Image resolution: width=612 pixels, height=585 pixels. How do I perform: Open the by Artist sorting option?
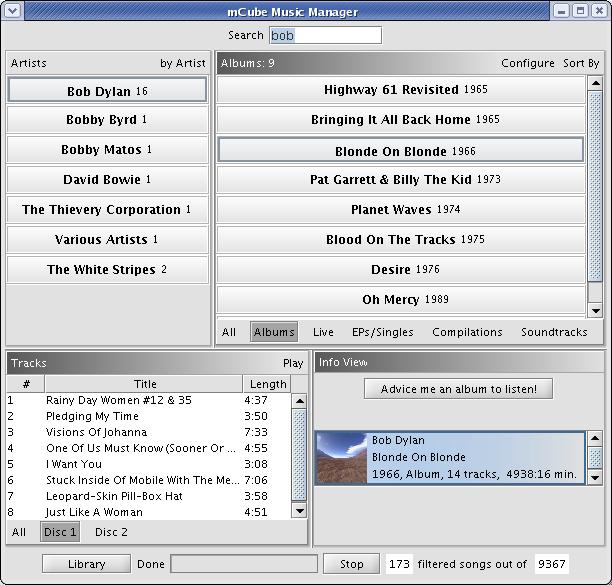pos(183,63)
